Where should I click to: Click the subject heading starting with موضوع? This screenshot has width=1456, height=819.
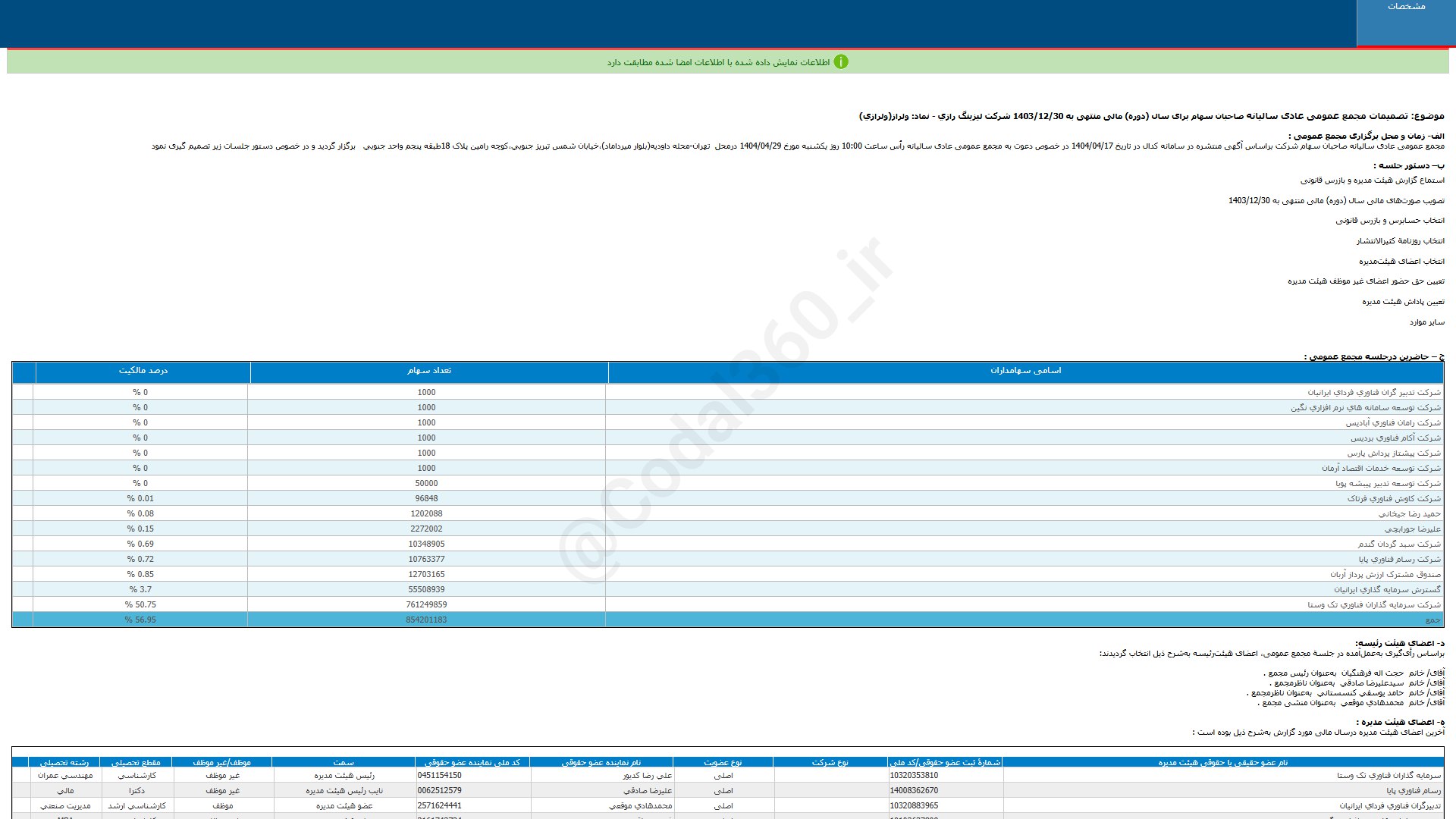point(1151,116)
